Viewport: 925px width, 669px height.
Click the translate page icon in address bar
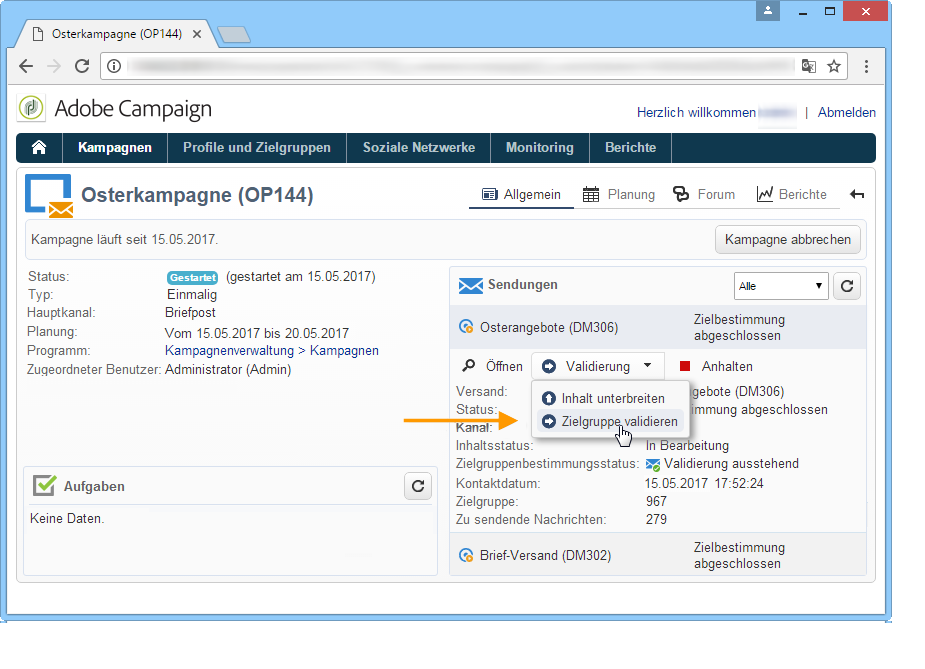point(809,66)
